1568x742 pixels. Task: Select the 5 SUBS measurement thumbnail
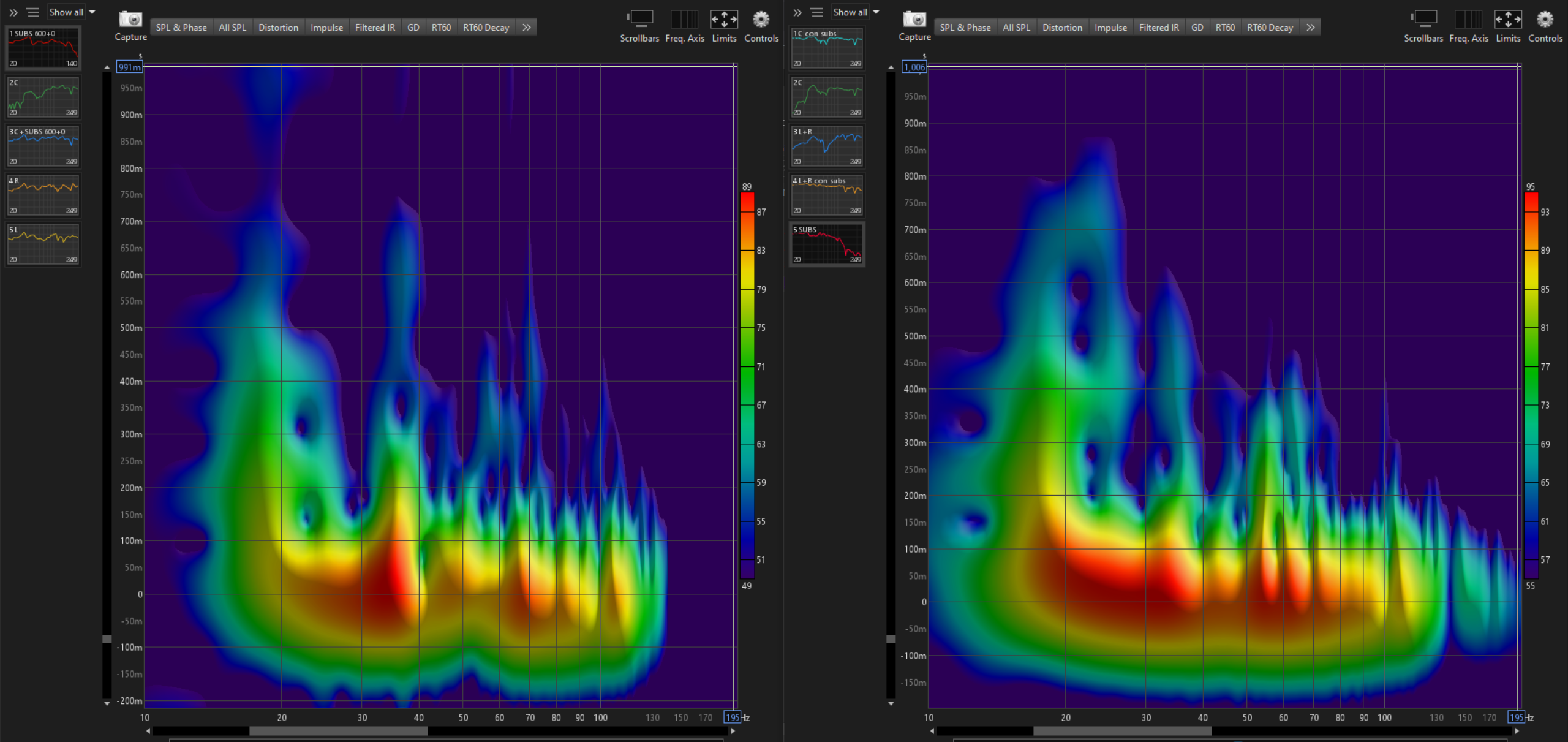[827, 244]
